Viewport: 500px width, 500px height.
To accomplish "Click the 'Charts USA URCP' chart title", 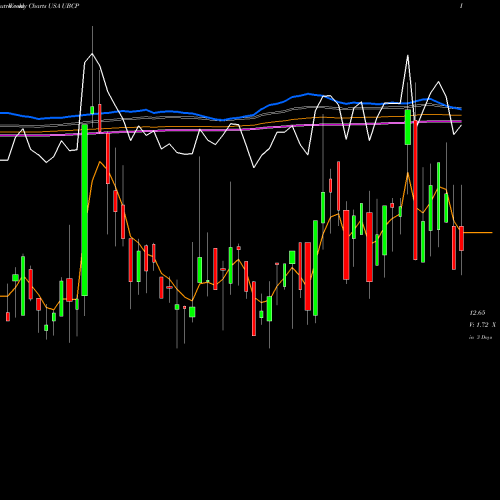I will pyautogui.click(x=54, y=6).
